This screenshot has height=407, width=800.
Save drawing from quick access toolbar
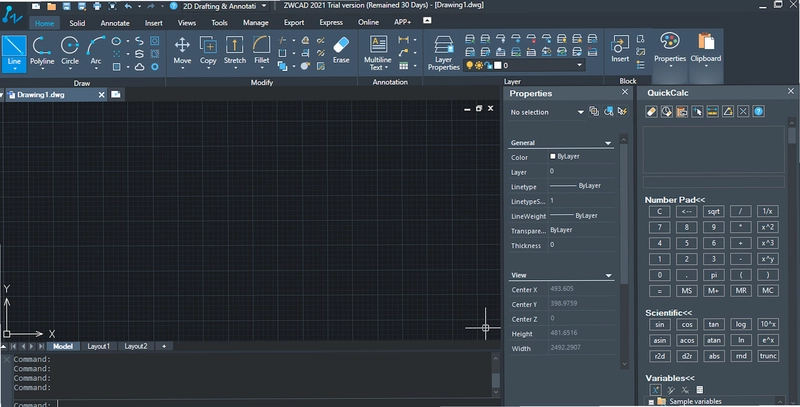(66, 6)
